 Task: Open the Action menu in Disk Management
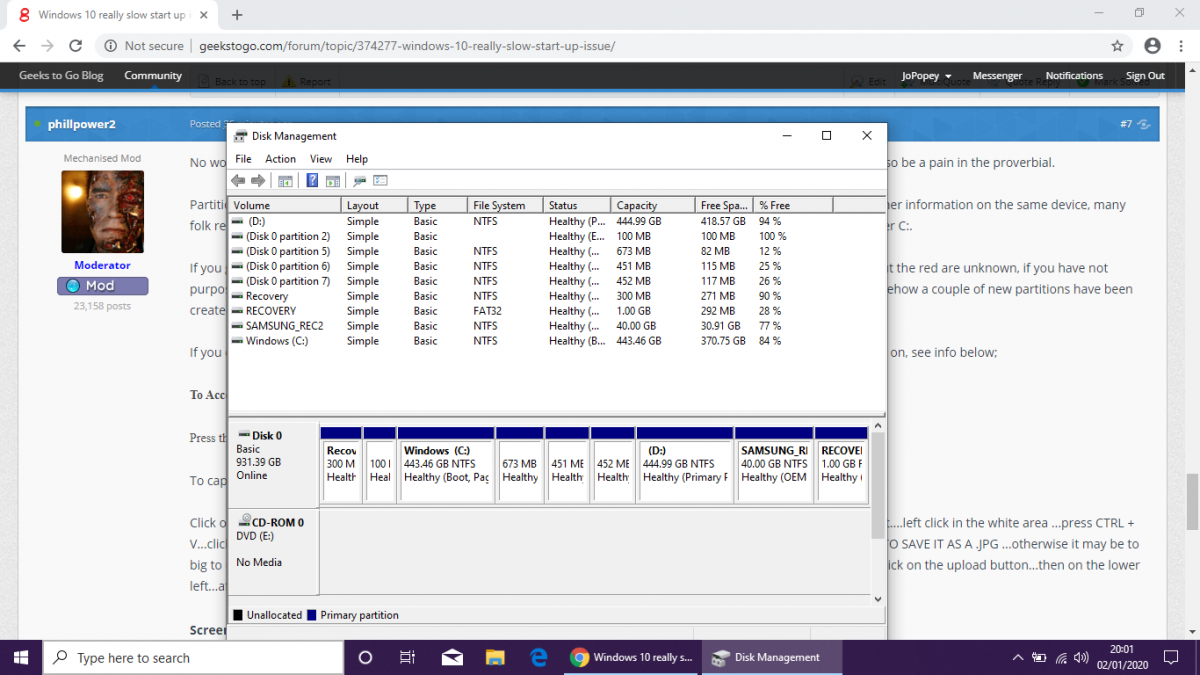point(280,159)
